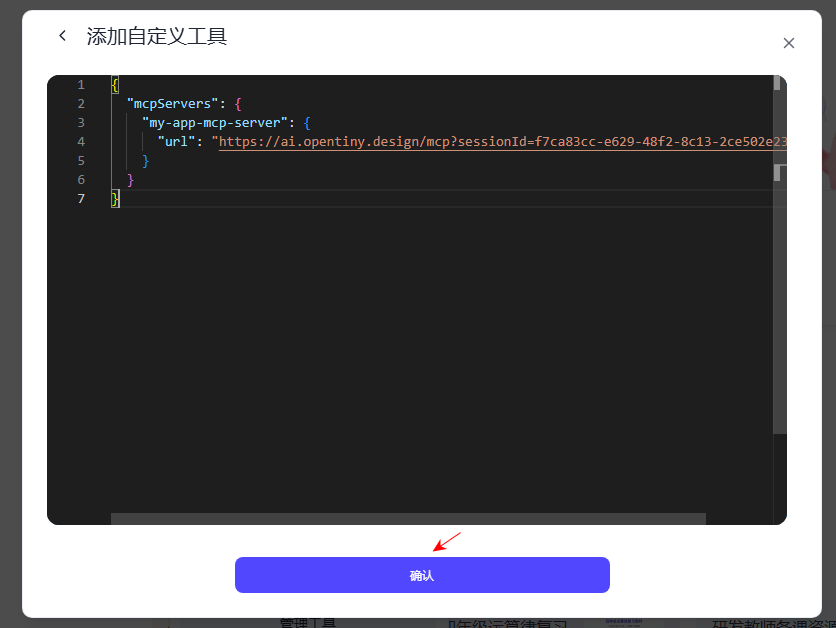
Task: Select line number 2 in the gutter
Action: coord(81,104)
